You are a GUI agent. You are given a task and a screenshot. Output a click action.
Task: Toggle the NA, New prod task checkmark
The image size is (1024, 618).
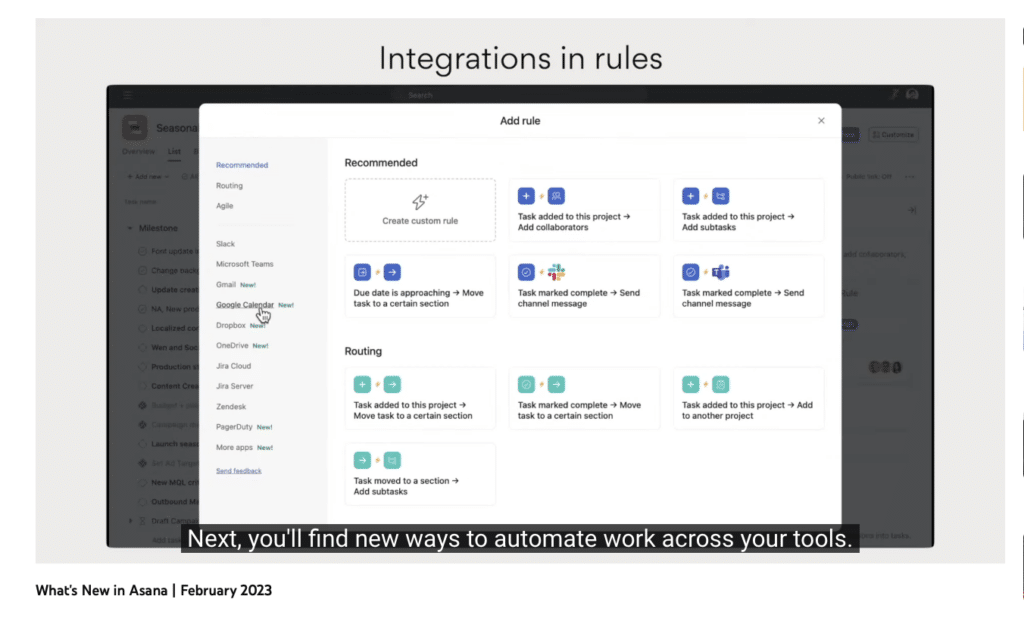142,309
